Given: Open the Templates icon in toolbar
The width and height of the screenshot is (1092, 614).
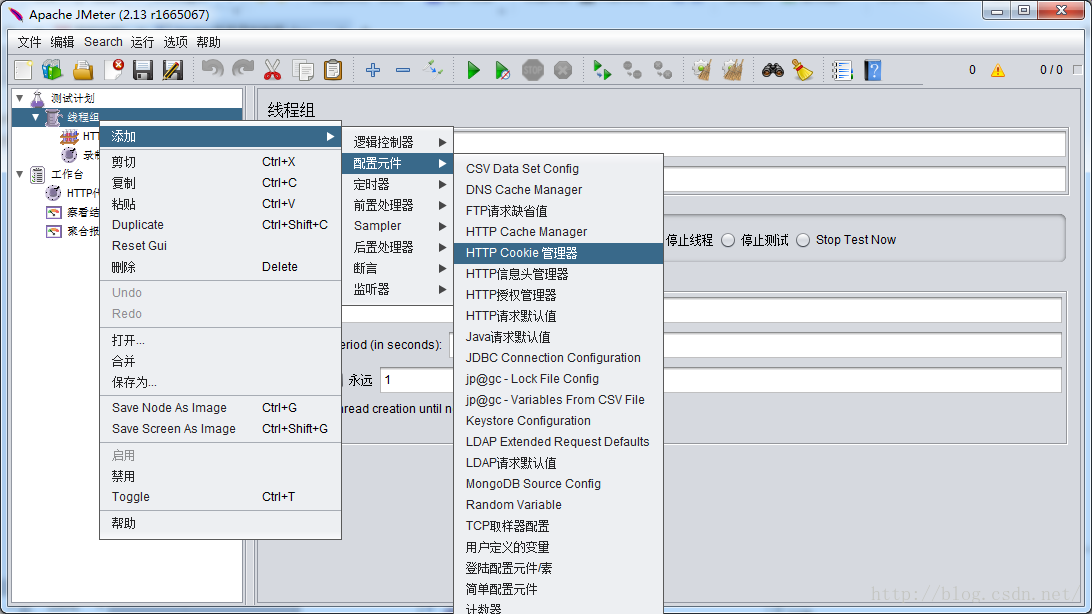Looking at the screenshot, I should click(x=52, y=70).
